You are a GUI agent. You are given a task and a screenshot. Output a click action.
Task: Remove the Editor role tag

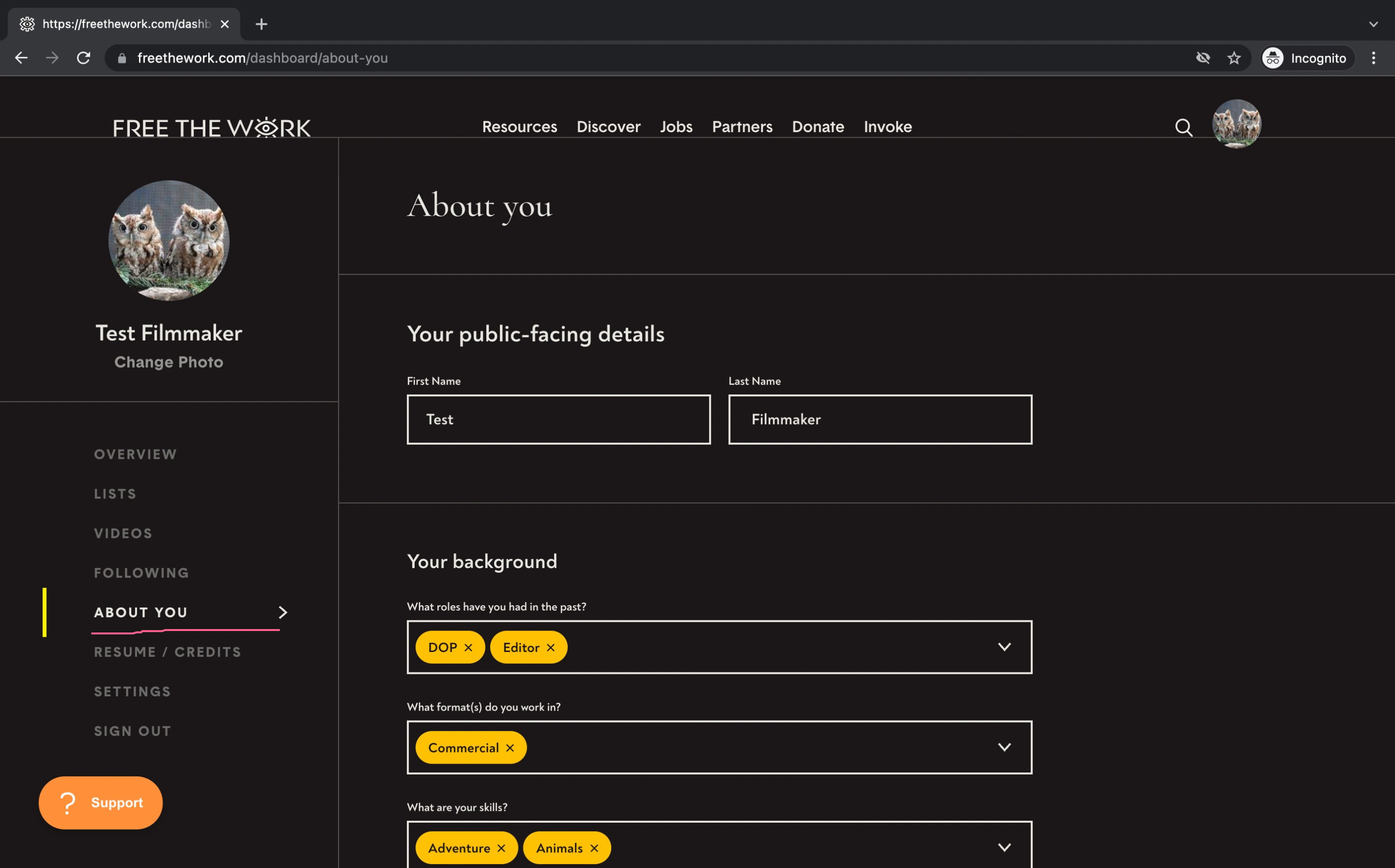(551, 648)
